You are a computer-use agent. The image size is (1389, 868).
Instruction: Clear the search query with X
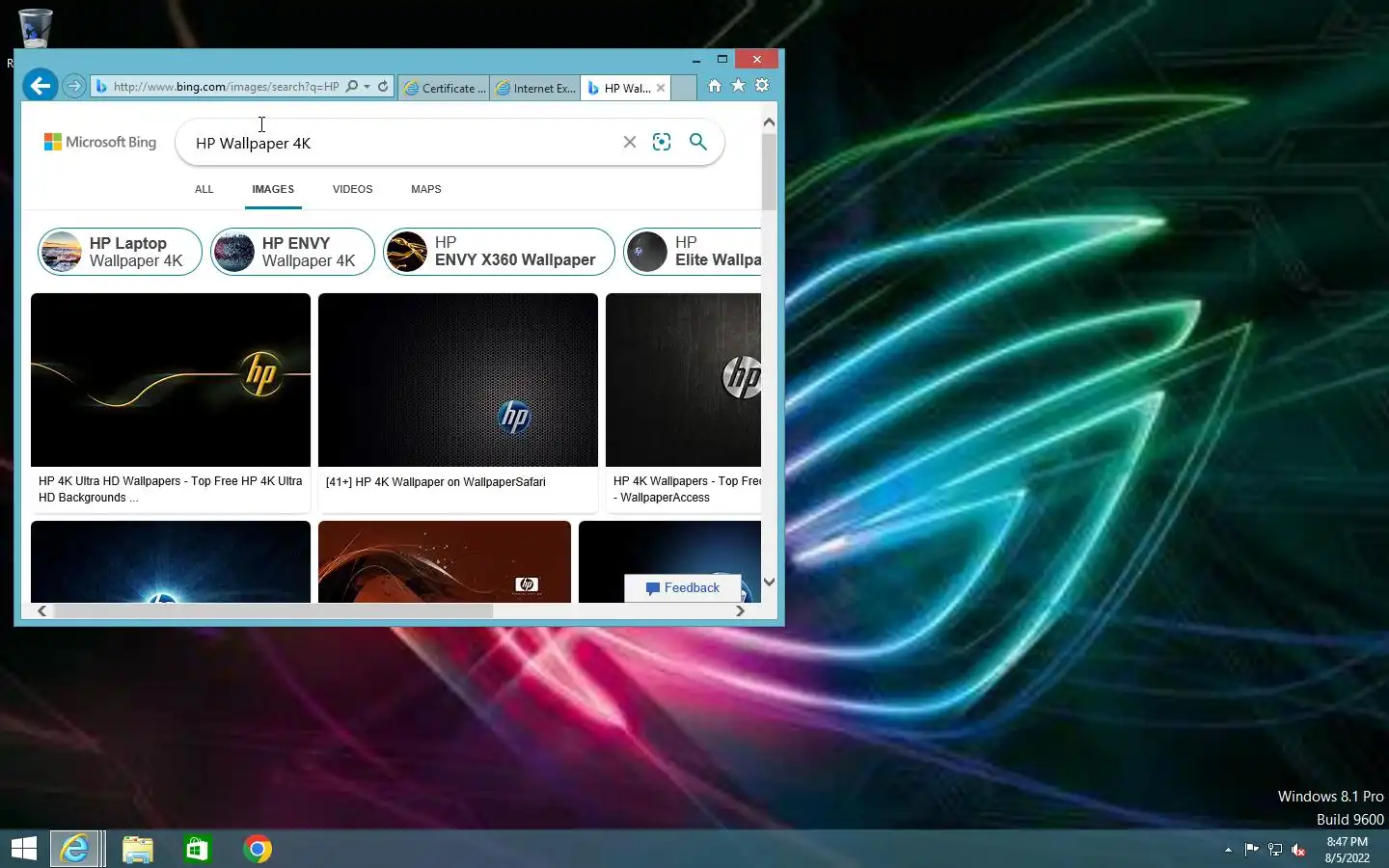coord(630,142)
